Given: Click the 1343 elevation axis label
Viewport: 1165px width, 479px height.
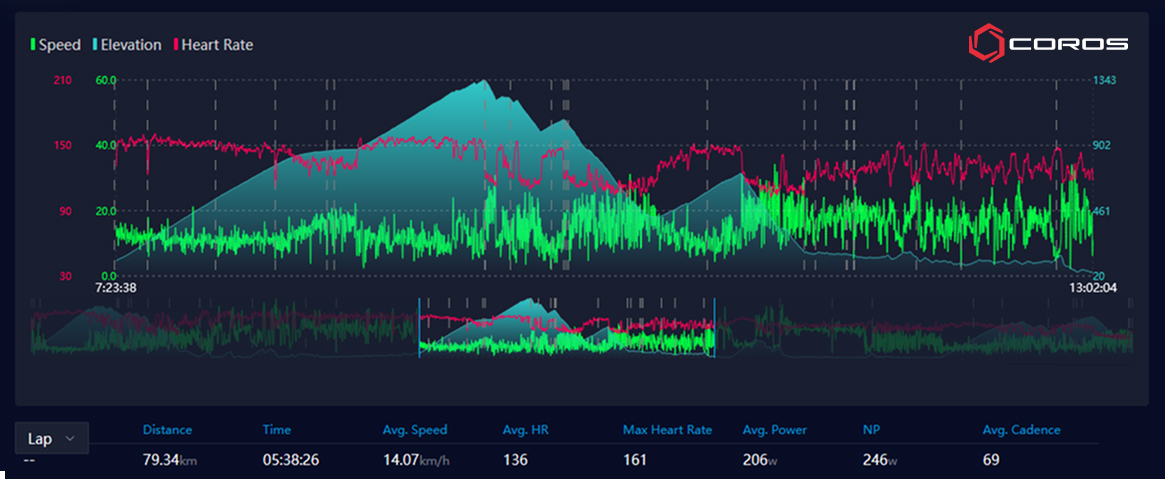Looking at the screenshot, I should [1103, 79].
